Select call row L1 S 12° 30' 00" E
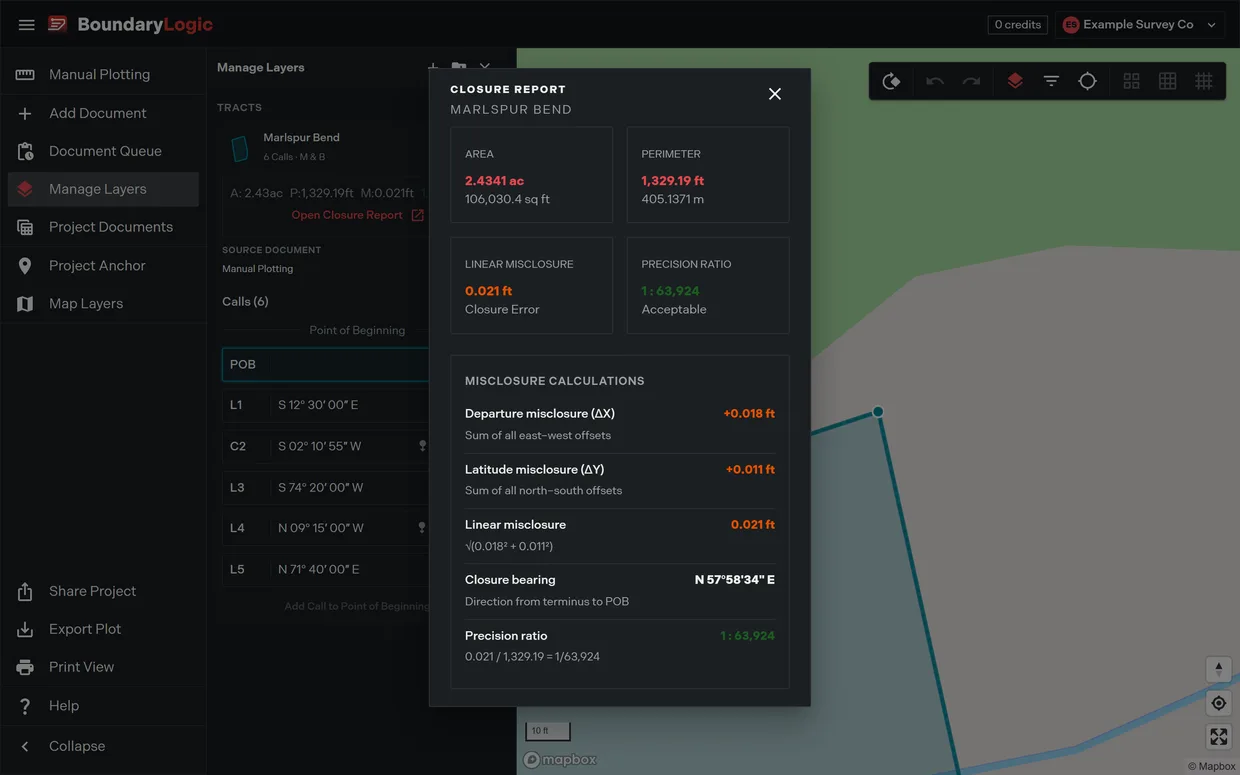 (x=325, y=405)
